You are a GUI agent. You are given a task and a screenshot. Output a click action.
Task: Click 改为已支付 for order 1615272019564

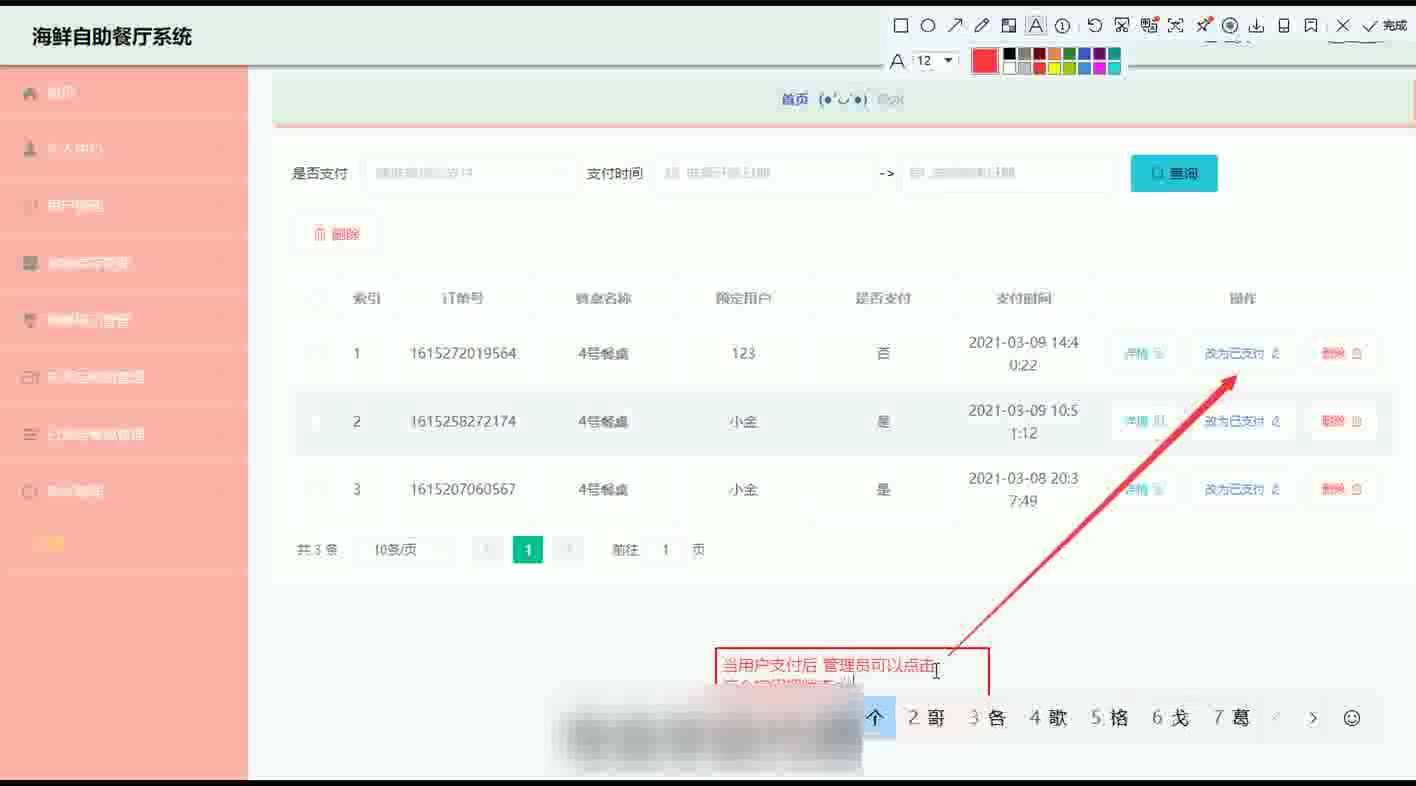[x=1242, y=354]
